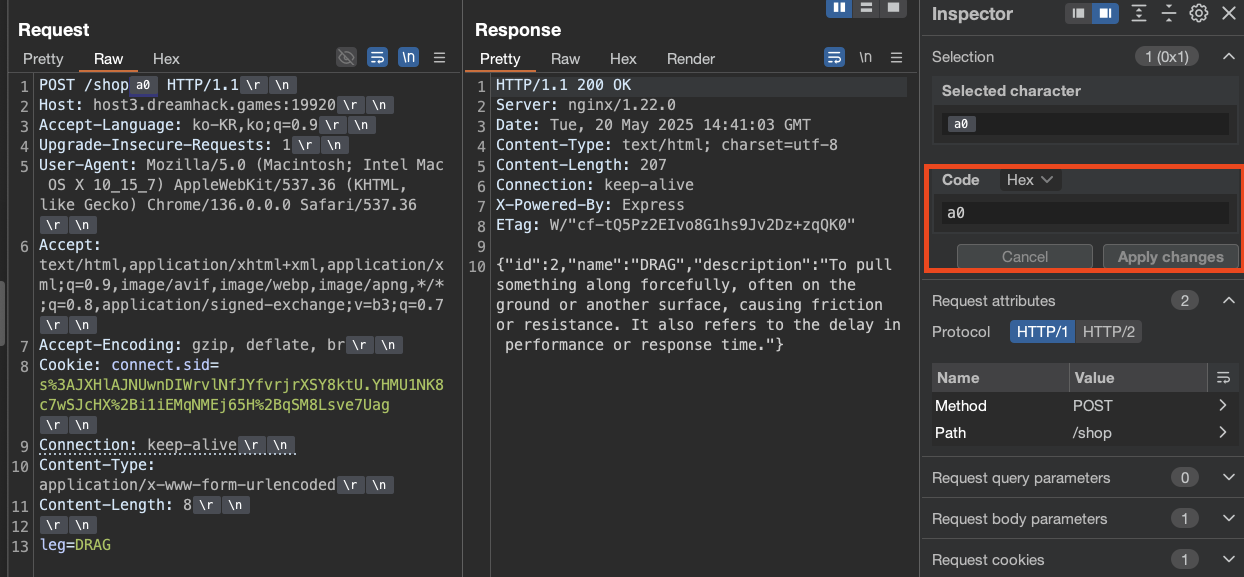Close the Inspector panel
1244x577 pixels.
coord(1229,14)
